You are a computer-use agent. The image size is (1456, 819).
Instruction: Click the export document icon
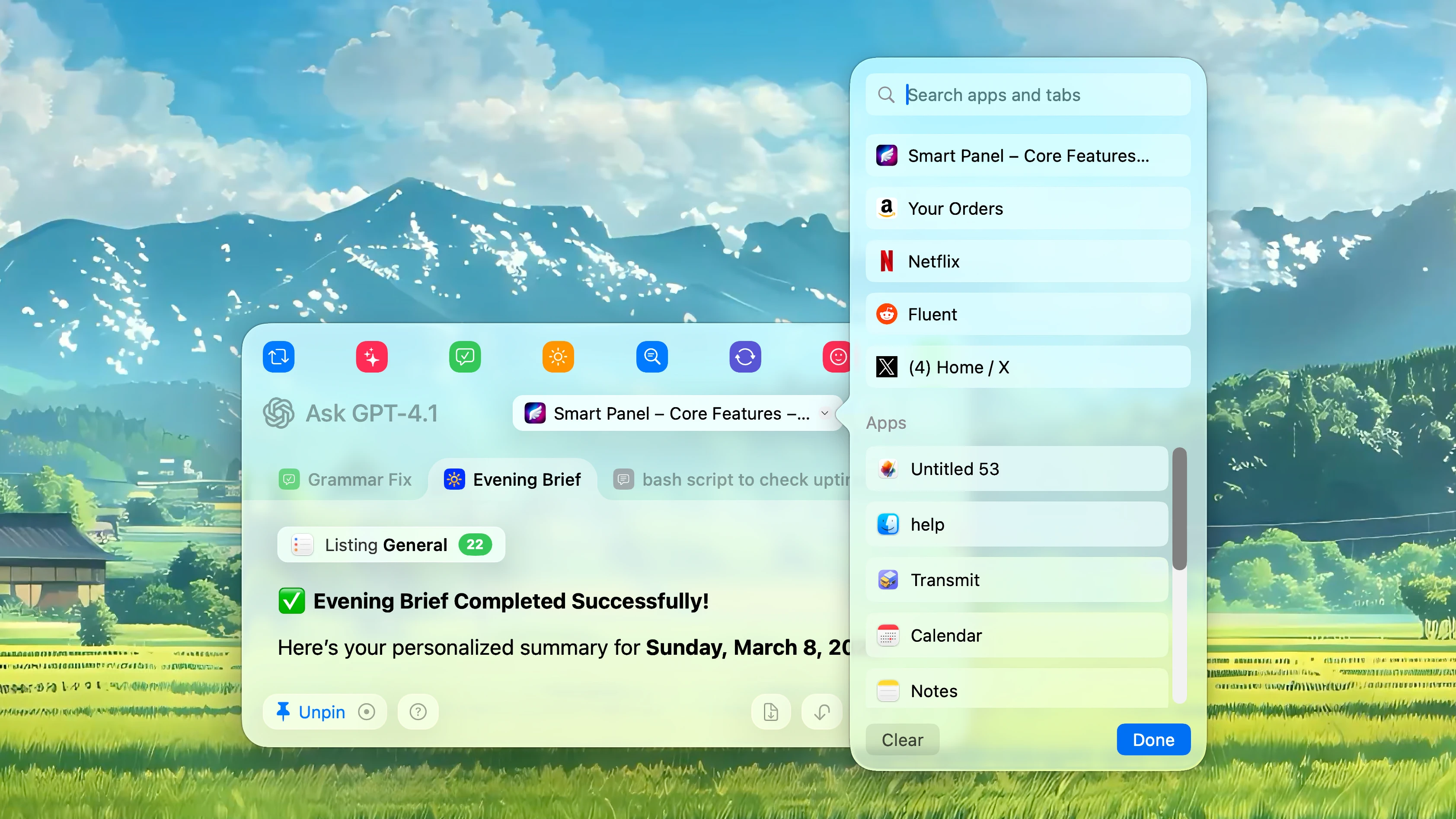pyautogui.click(x=770, y=712)
